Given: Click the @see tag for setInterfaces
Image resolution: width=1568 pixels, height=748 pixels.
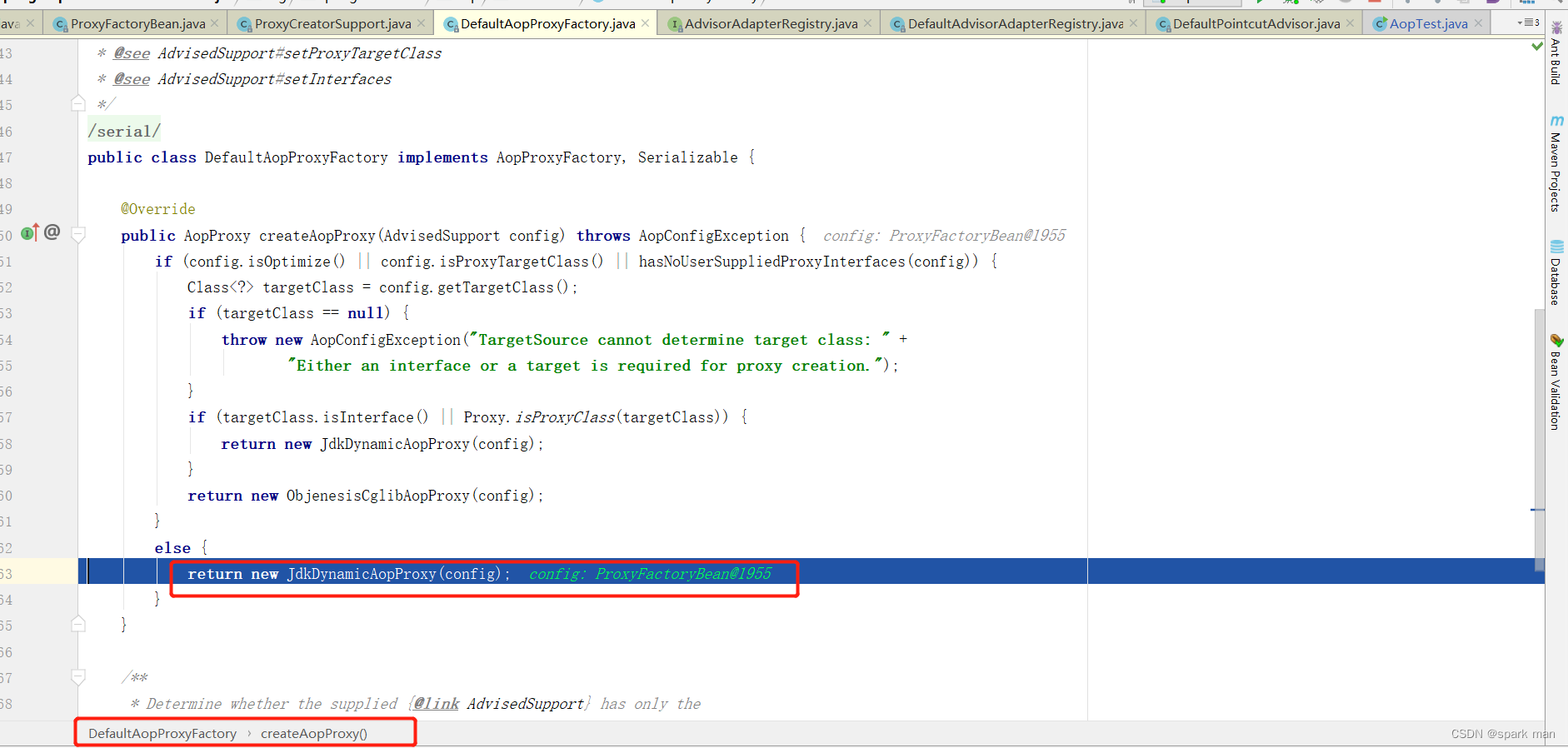Looking at the screenshot, I should pos(132,79).
